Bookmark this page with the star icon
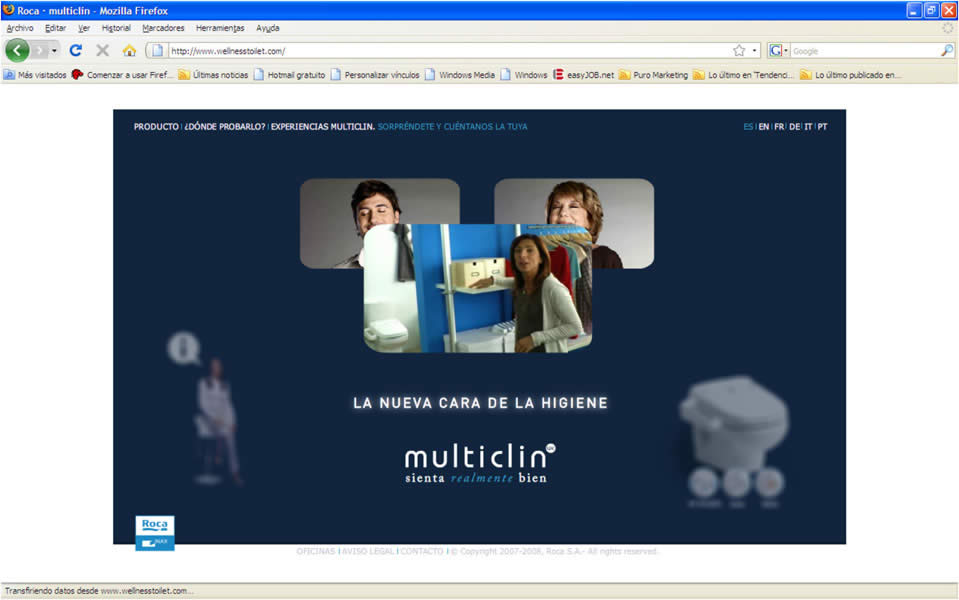 (739, 51)
